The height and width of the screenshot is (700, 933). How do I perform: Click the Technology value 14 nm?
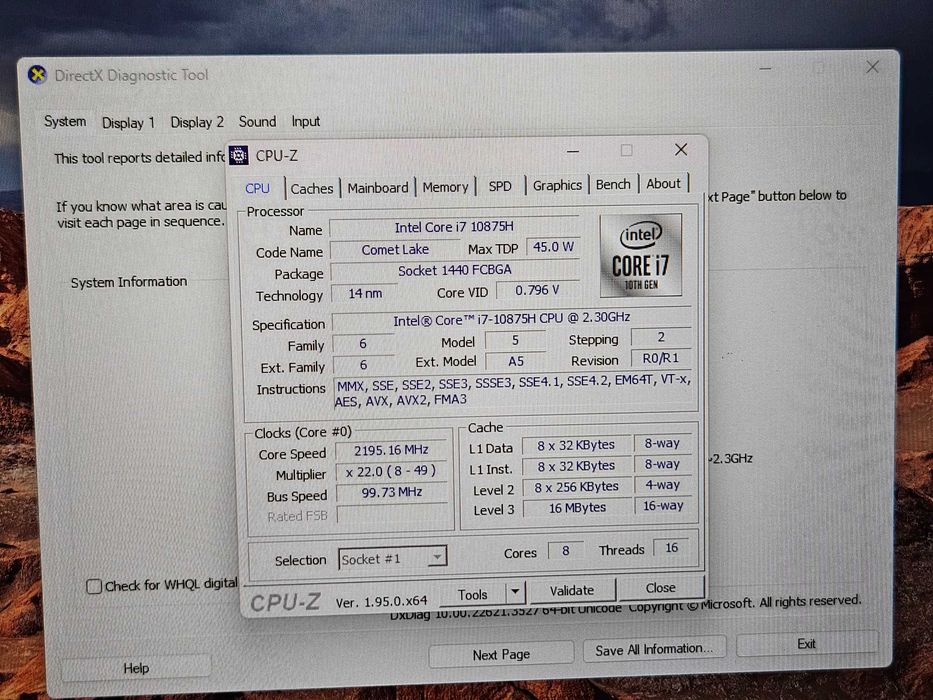365,293
